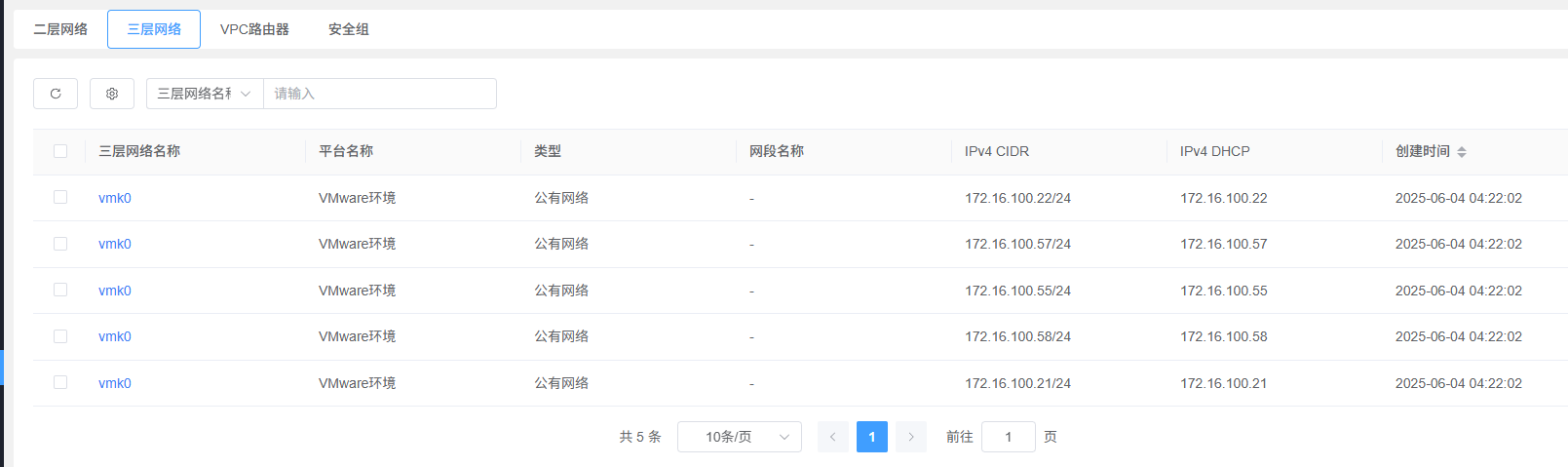Click the 前往 page number input

pos(1009,437)
